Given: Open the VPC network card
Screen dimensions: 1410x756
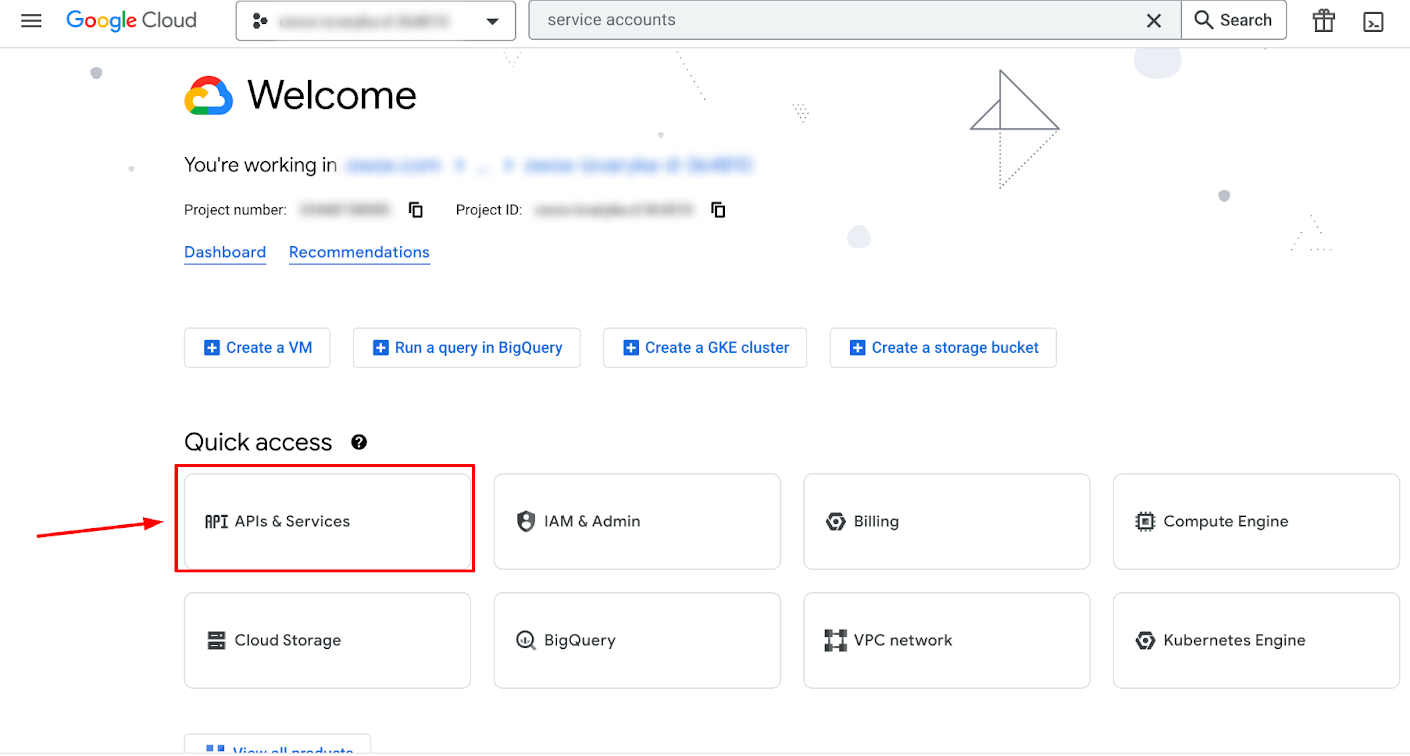Looking at the screenshot, I should [947, 640].
